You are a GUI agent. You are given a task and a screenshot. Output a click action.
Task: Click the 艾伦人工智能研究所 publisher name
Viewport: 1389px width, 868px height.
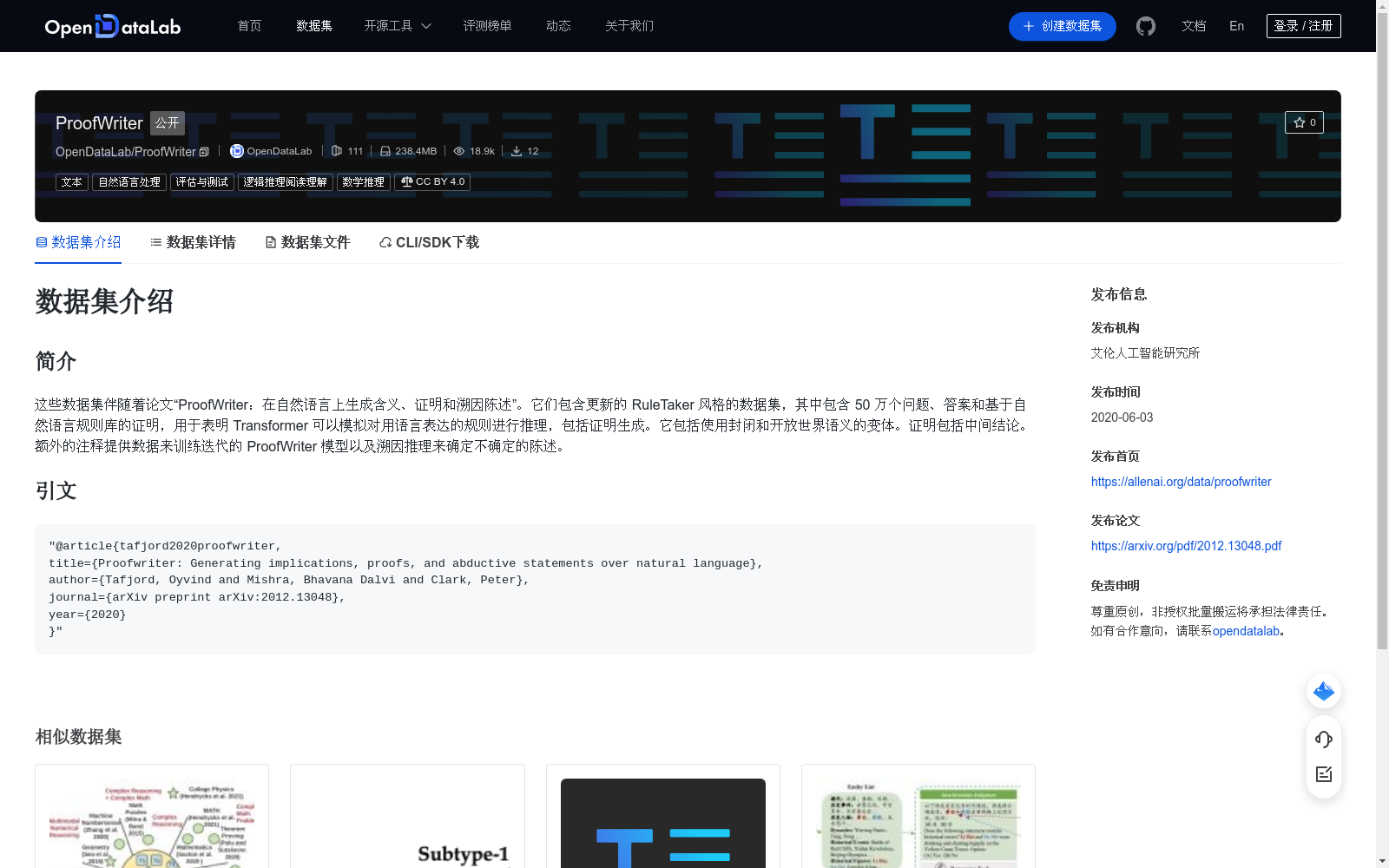tap(1145, 353)
